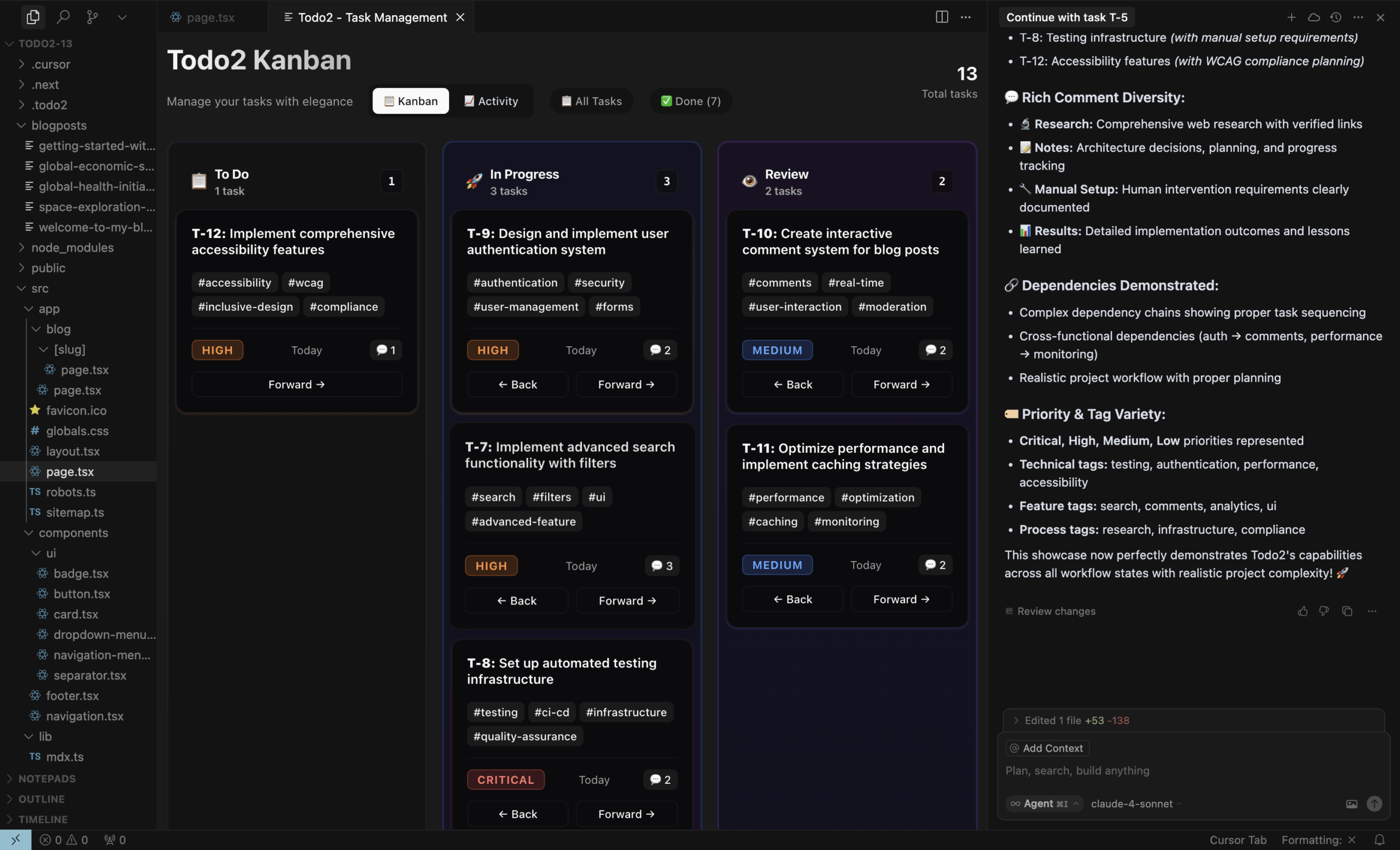Move T-12 forward with Forward button

point(296,384)
